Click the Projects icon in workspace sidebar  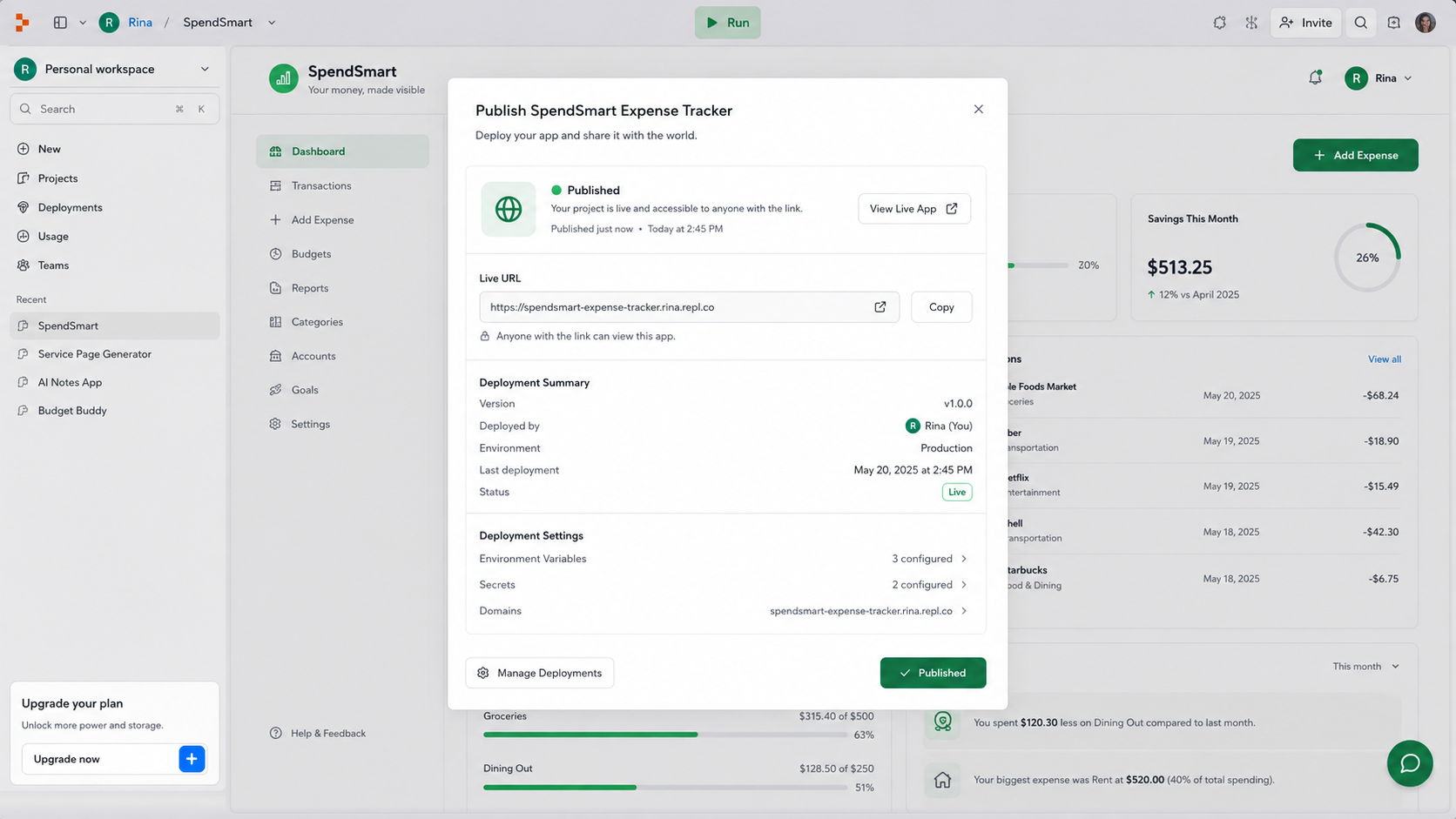(x=24, y=178)
